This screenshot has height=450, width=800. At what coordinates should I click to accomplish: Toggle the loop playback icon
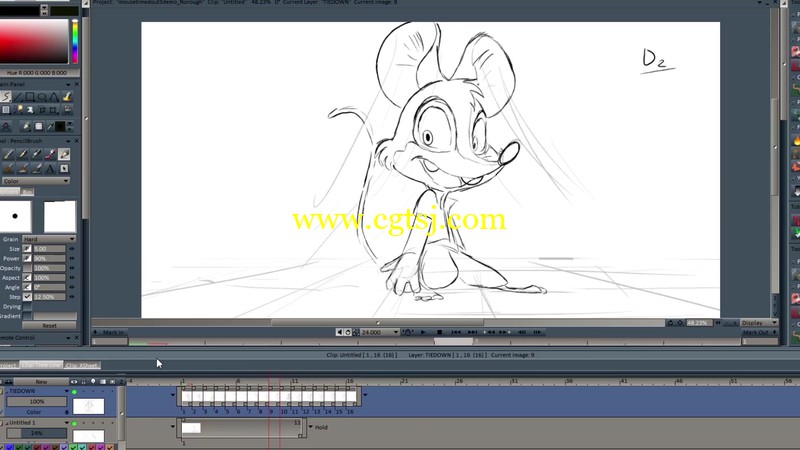(x=348, y=332)
